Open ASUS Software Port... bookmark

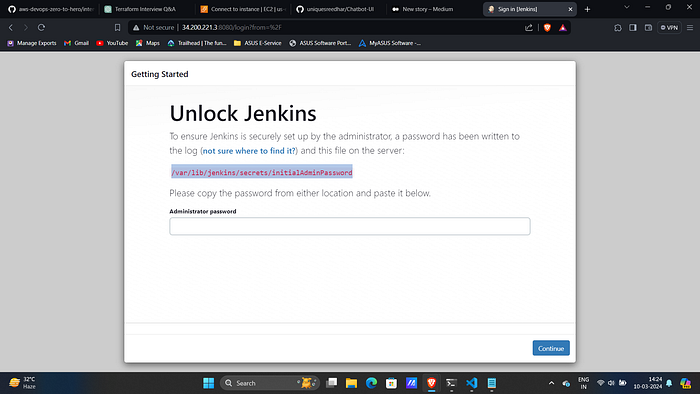point(320,43)
